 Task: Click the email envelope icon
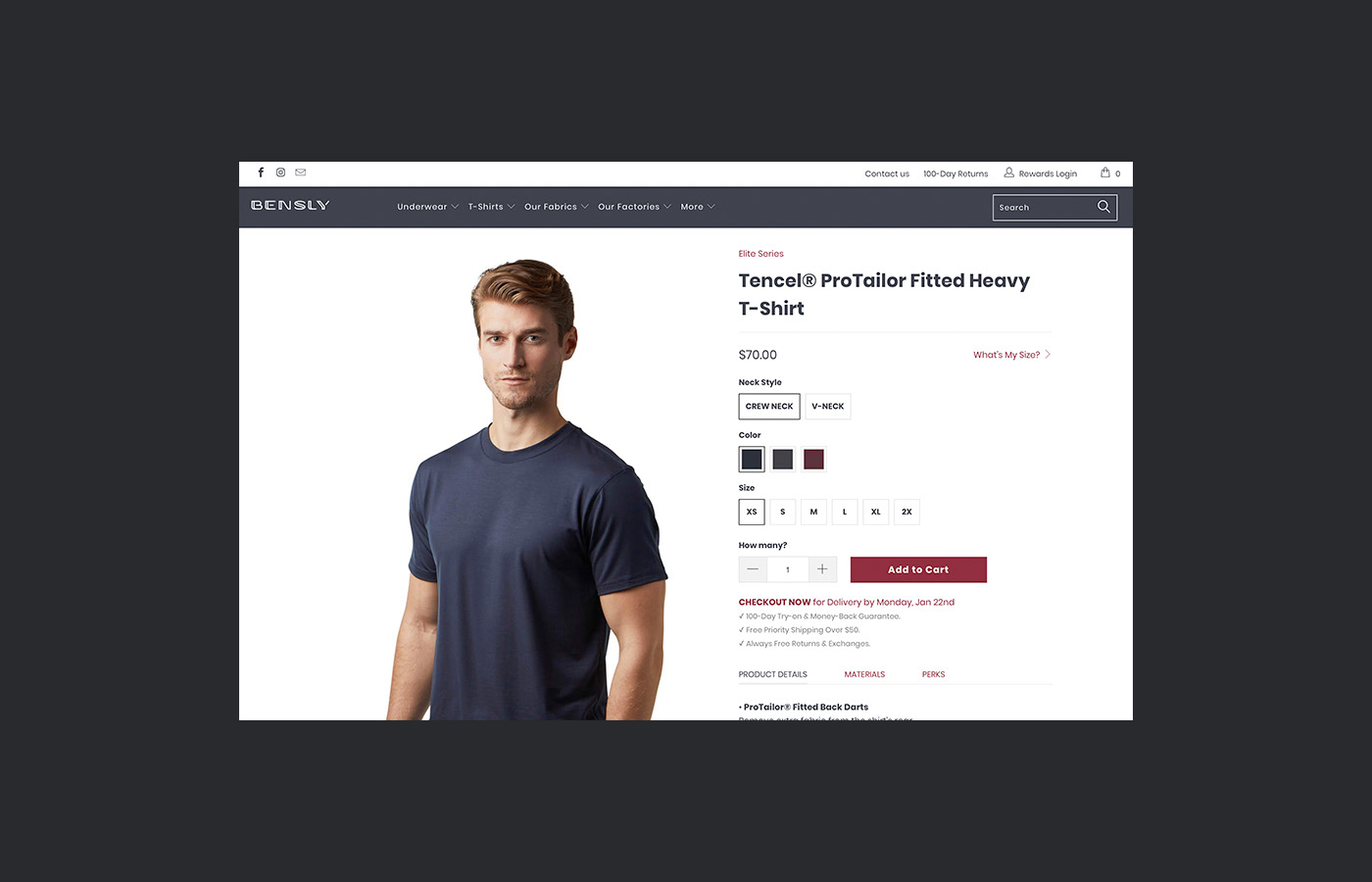(301, 172)
